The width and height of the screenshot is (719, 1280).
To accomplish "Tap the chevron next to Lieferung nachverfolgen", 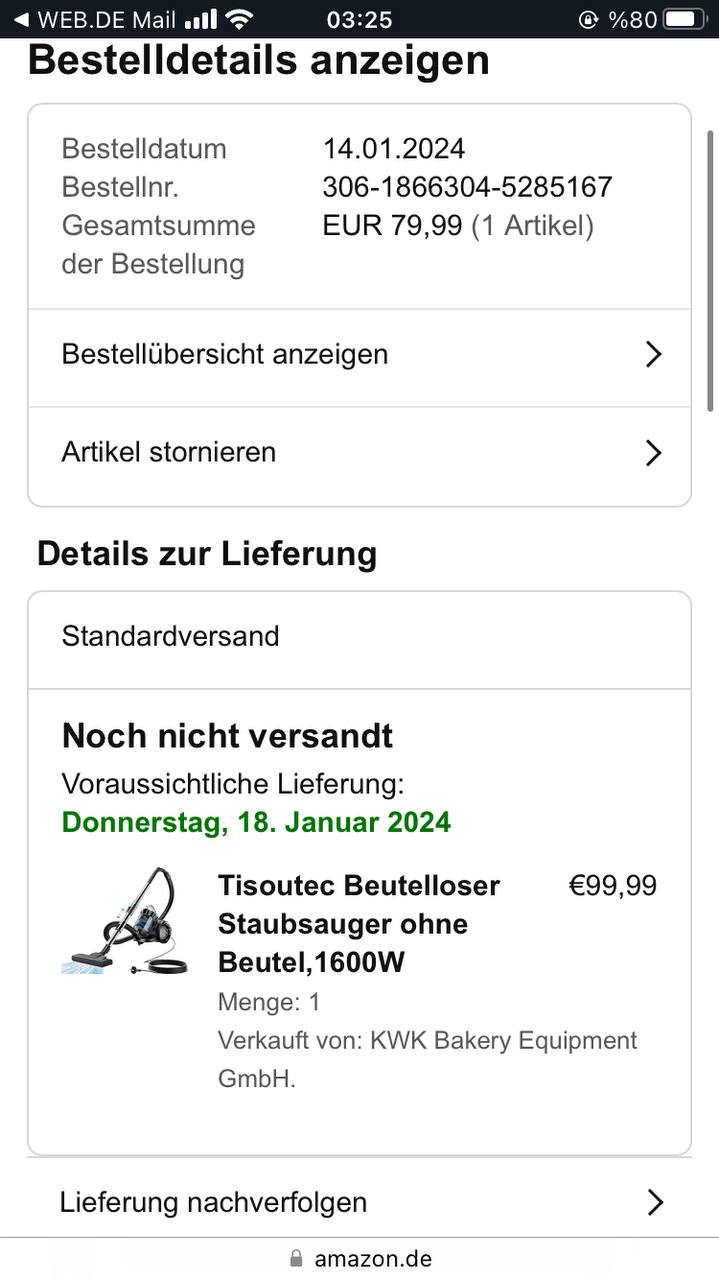I will tap(655, 1202).
